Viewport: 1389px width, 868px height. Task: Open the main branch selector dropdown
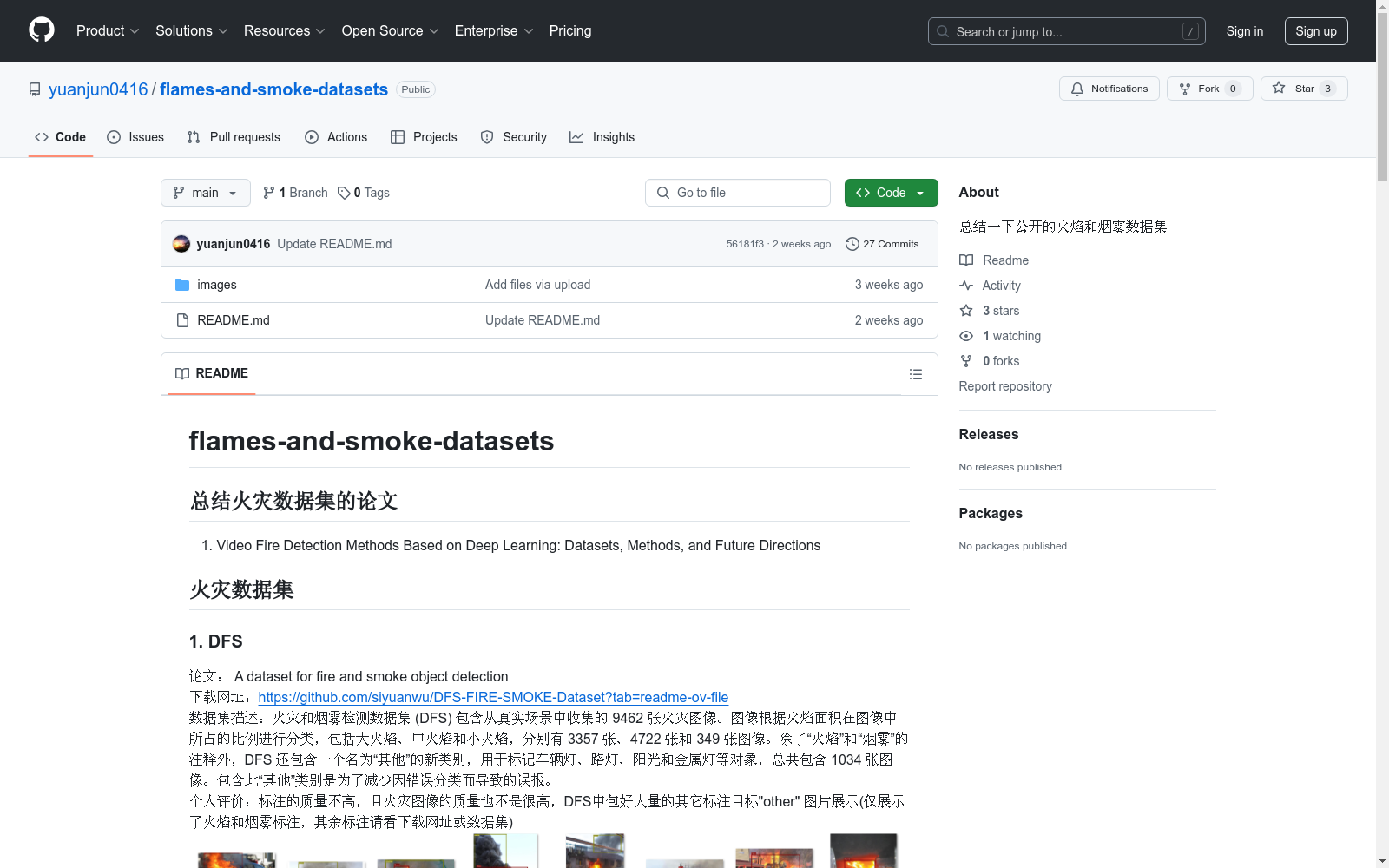(x=206, y=193)
